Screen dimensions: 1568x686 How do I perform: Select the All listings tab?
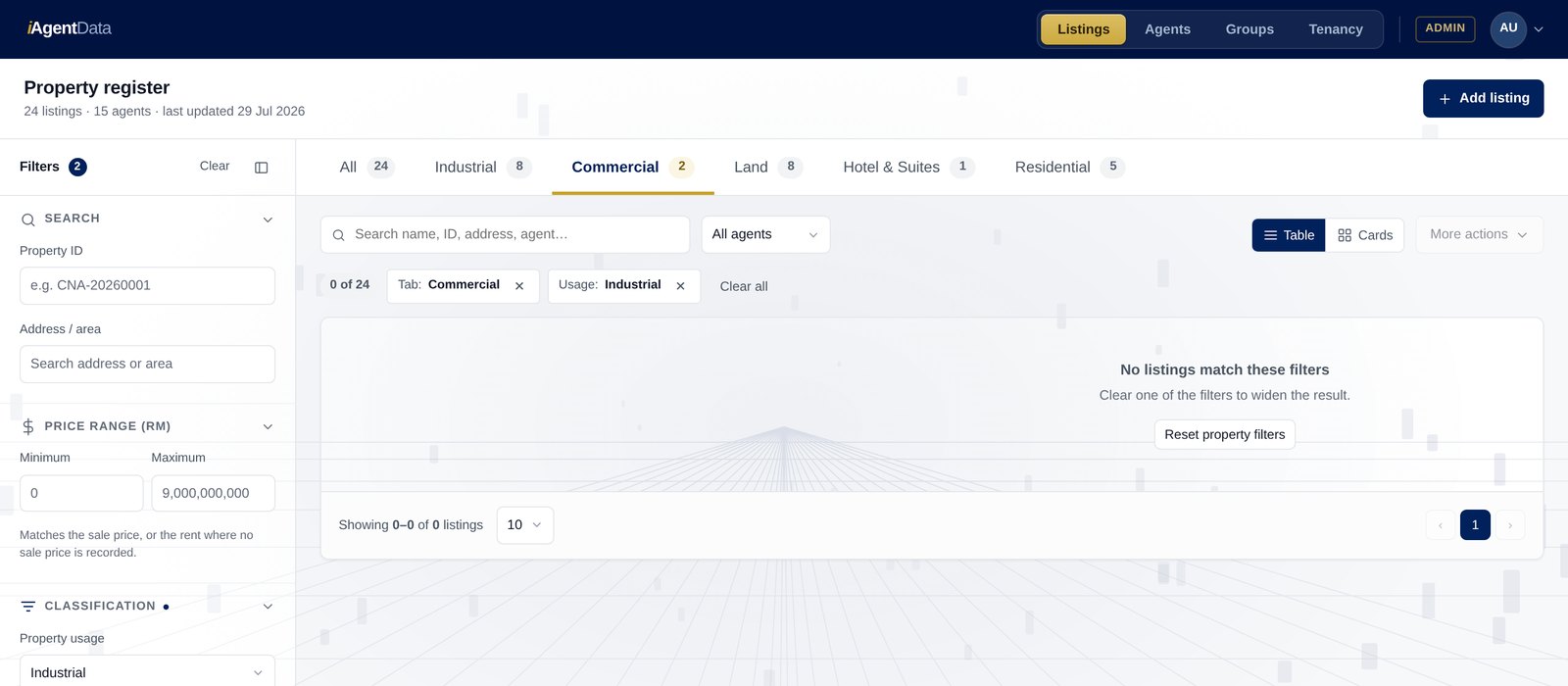(x=367, y=168)
